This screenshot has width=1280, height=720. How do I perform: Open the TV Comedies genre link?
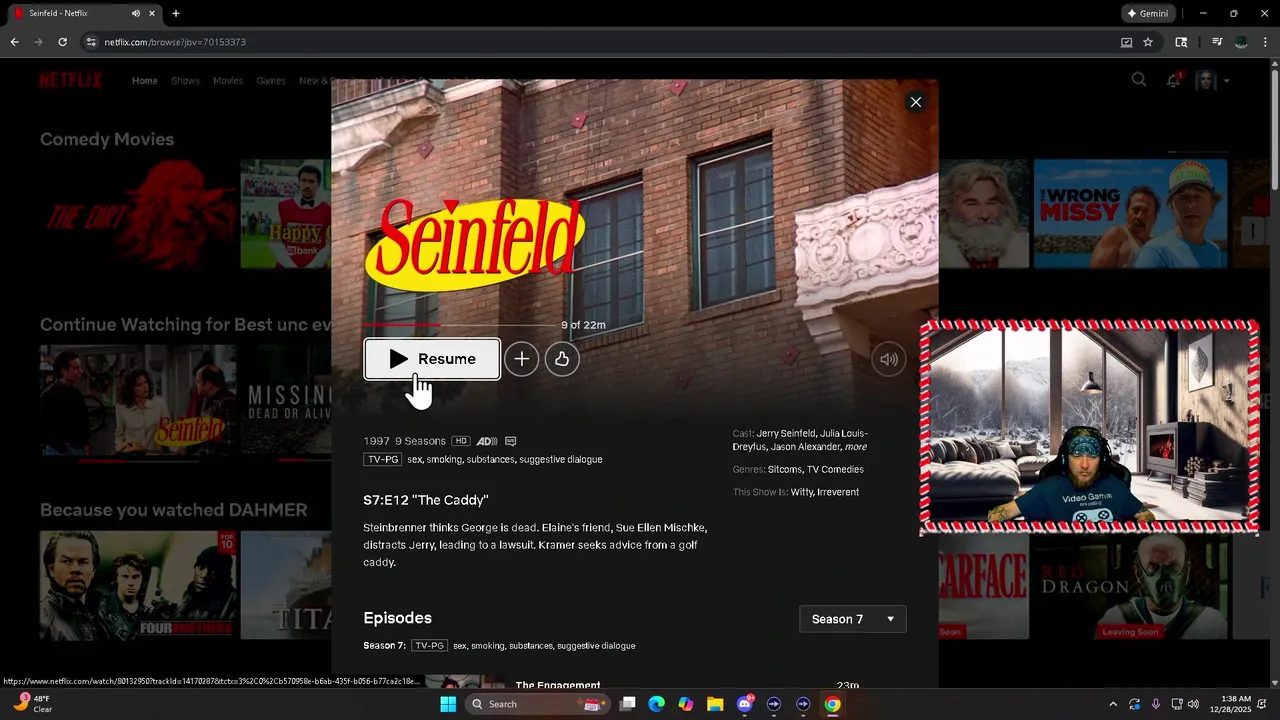click(x=835, y=469)
